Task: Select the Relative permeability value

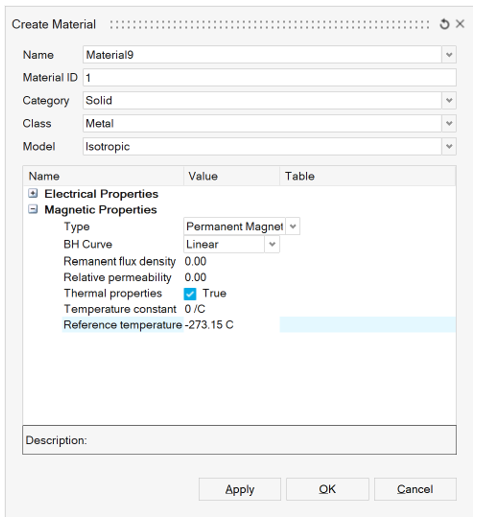Action: coord(195,278)
